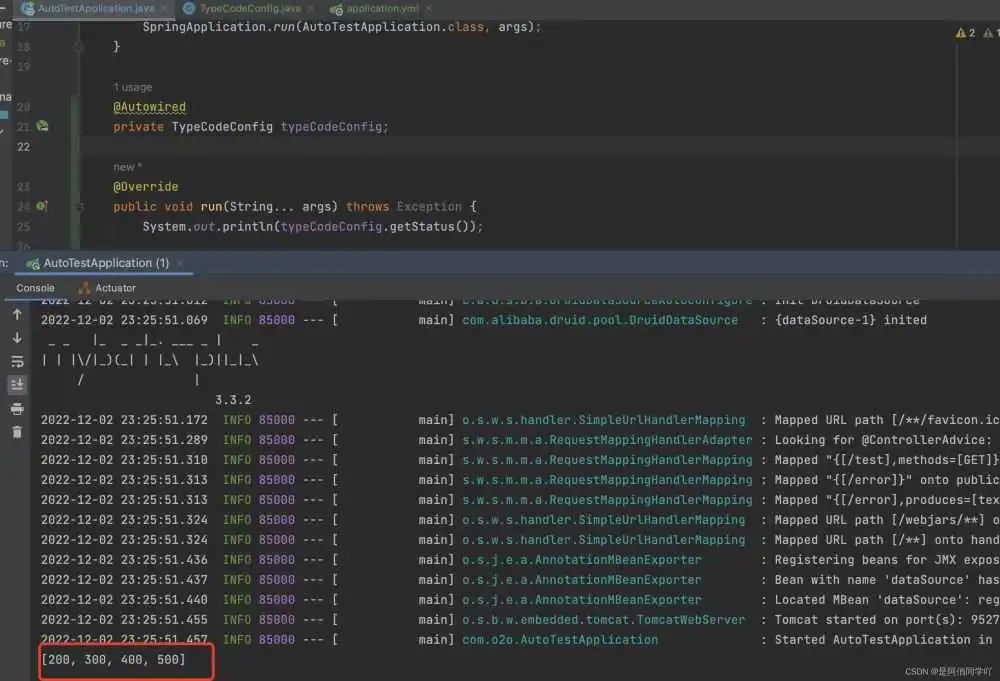Viewport: 1000px width, 681px height.
Task: Toggle soft-wrap in the console toolbar
Action: 17,361
